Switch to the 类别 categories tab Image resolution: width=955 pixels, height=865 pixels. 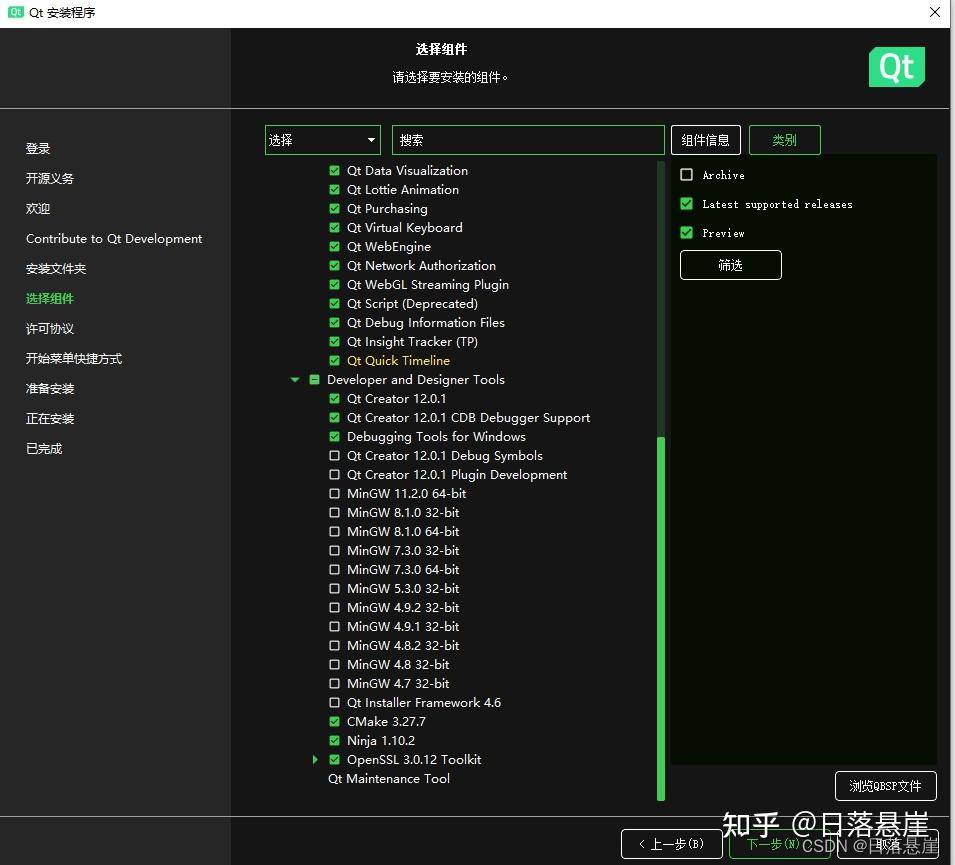[784, 139]
